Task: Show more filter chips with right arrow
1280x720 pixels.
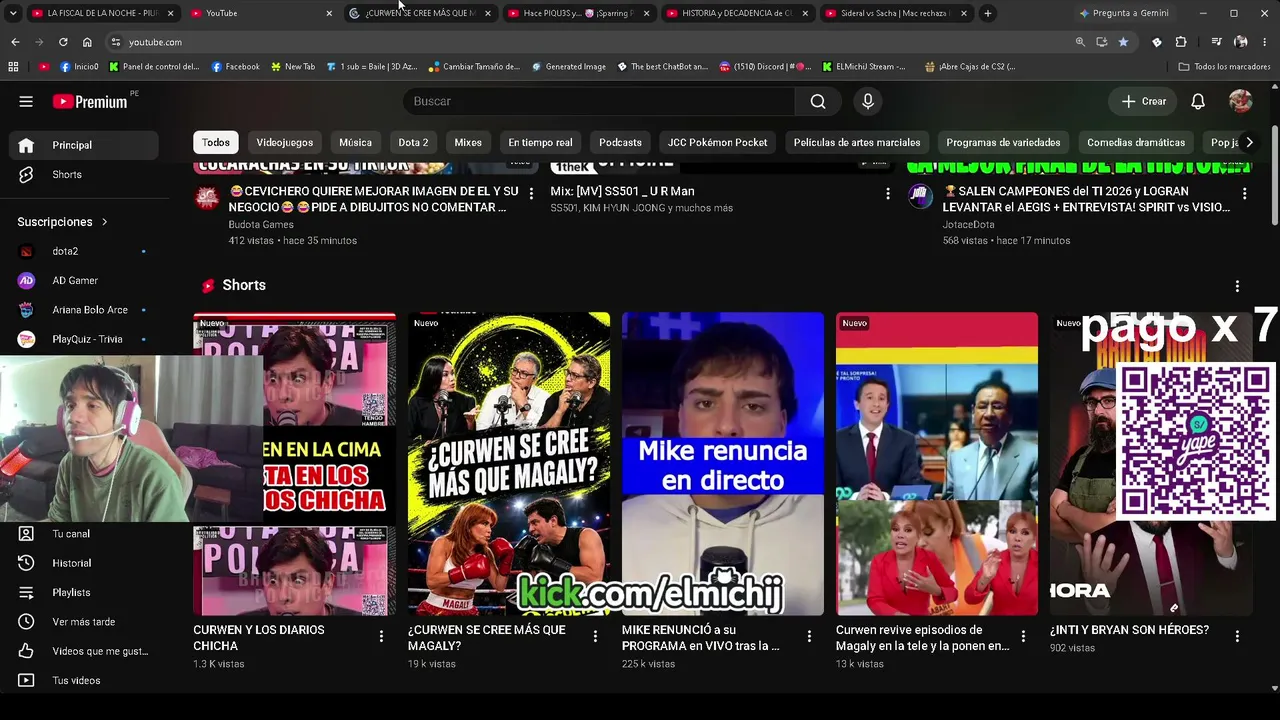Action: [x=1249, y=142]
